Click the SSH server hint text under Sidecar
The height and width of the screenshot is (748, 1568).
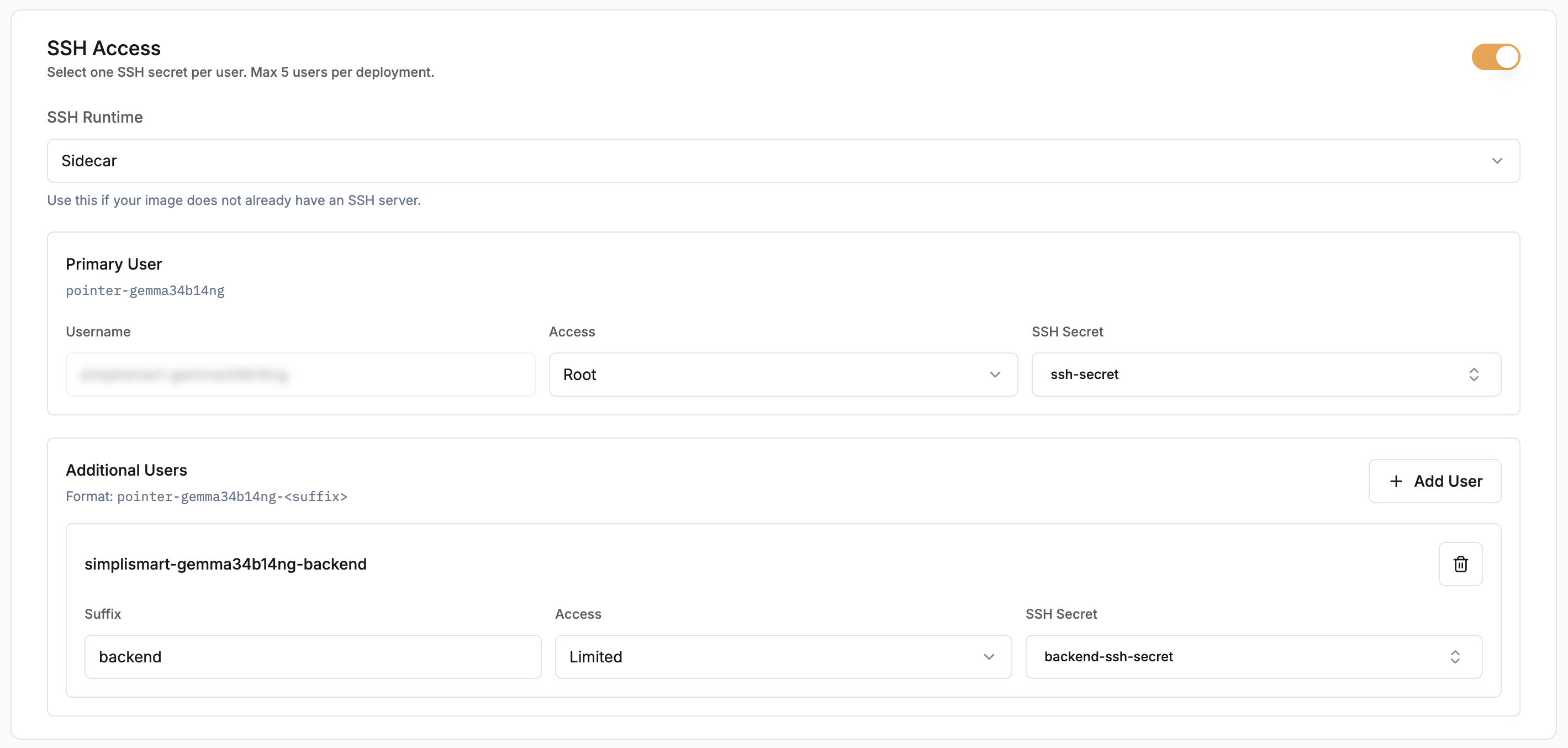tap(234, 200)
